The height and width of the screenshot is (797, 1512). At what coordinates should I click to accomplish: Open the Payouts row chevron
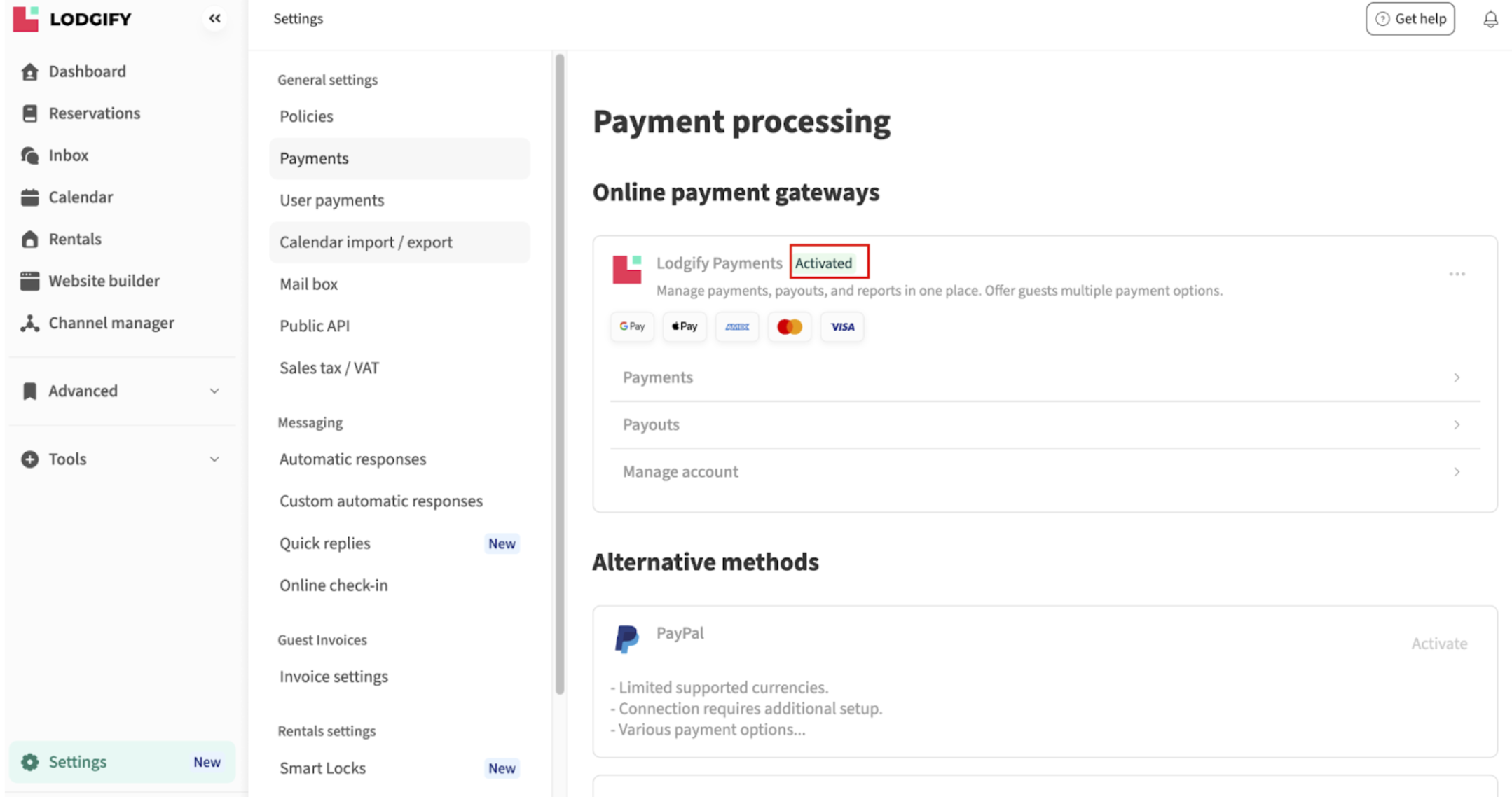tap(1457, 425)
